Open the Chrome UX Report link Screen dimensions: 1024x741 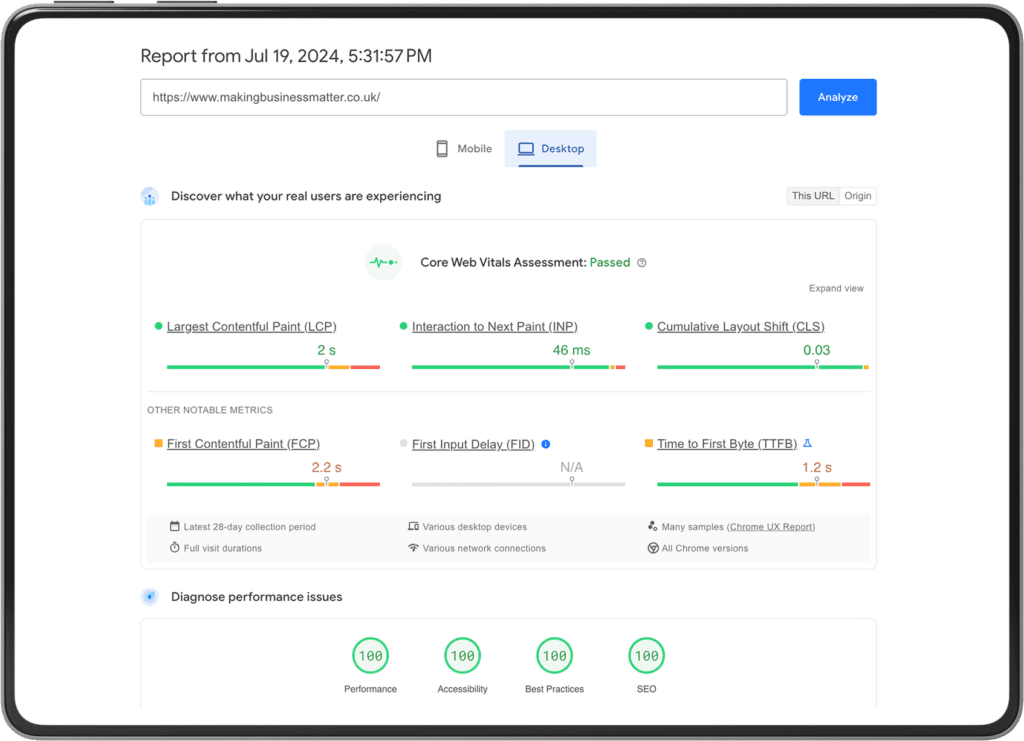point(771,527)
